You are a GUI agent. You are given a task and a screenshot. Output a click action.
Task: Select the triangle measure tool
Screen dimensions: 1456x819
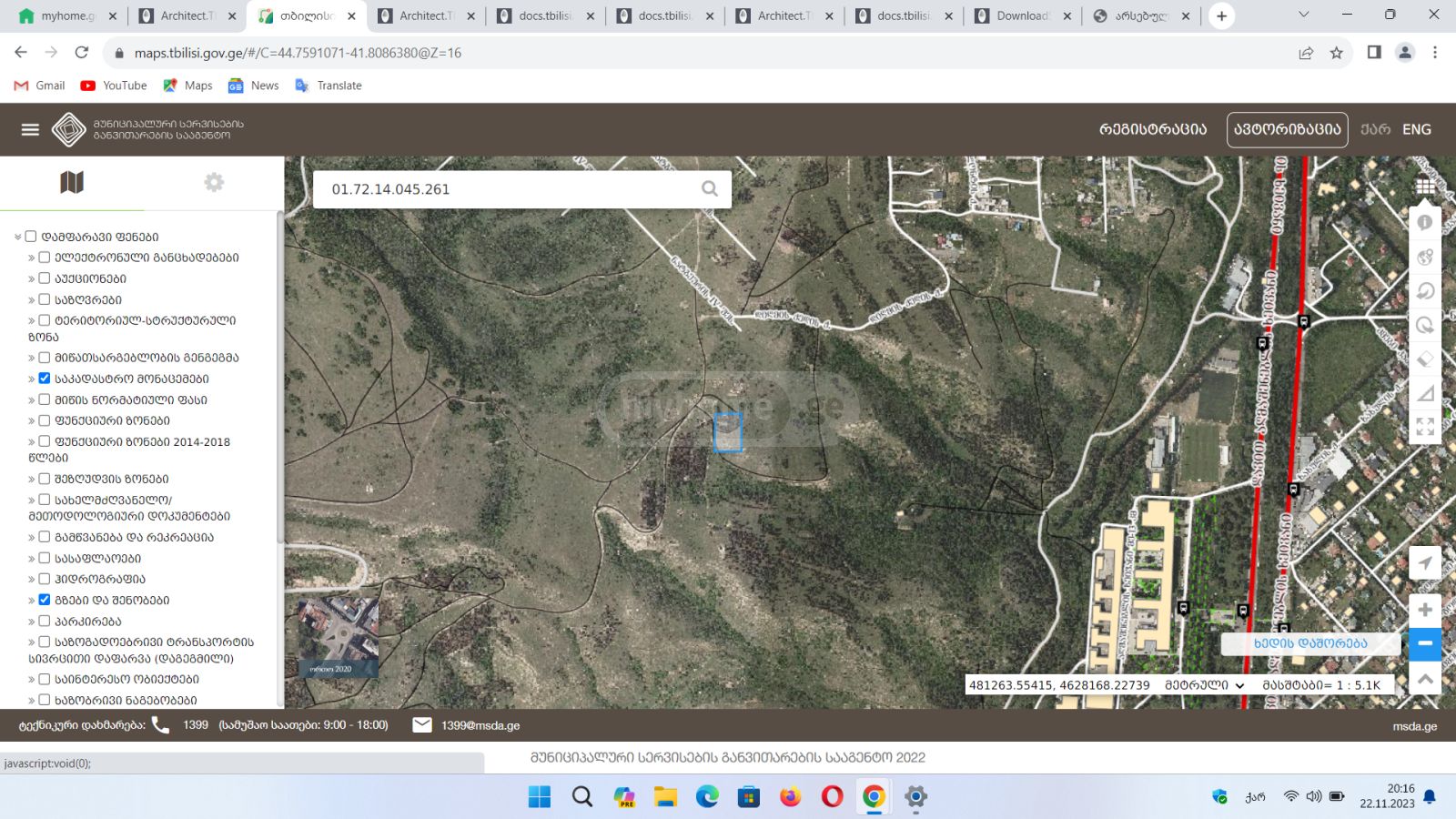tap(1425, 393)
